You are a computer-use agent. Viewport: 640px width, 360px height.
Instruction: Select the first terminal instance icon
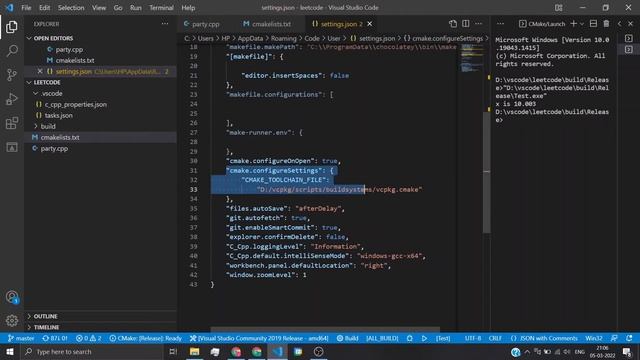(x=629, y=38)
